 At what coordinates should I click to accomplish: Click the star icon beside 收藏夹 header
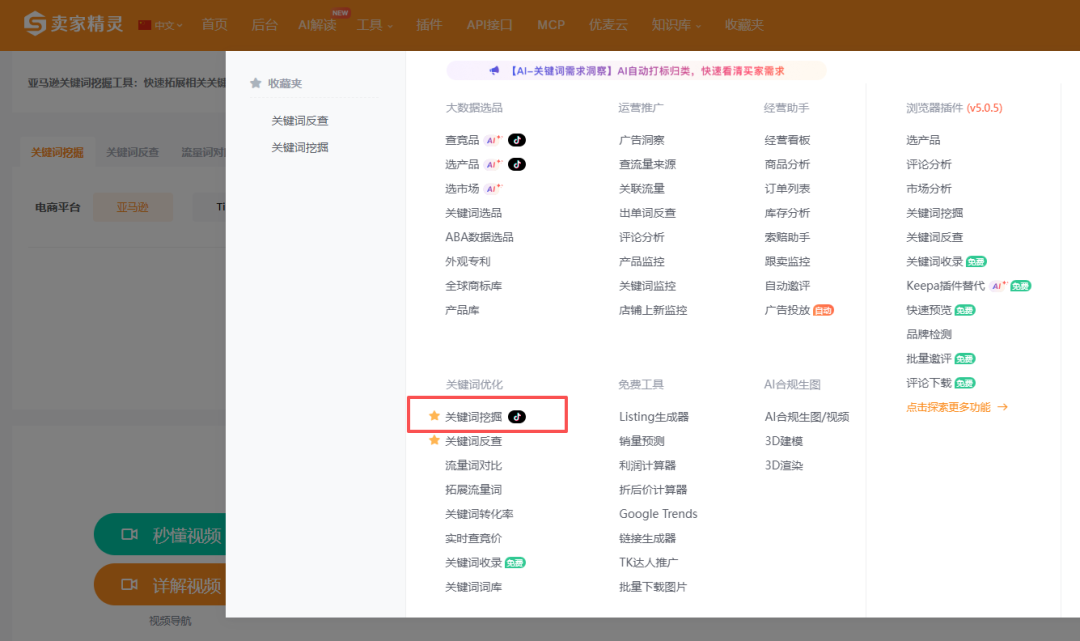256,83
